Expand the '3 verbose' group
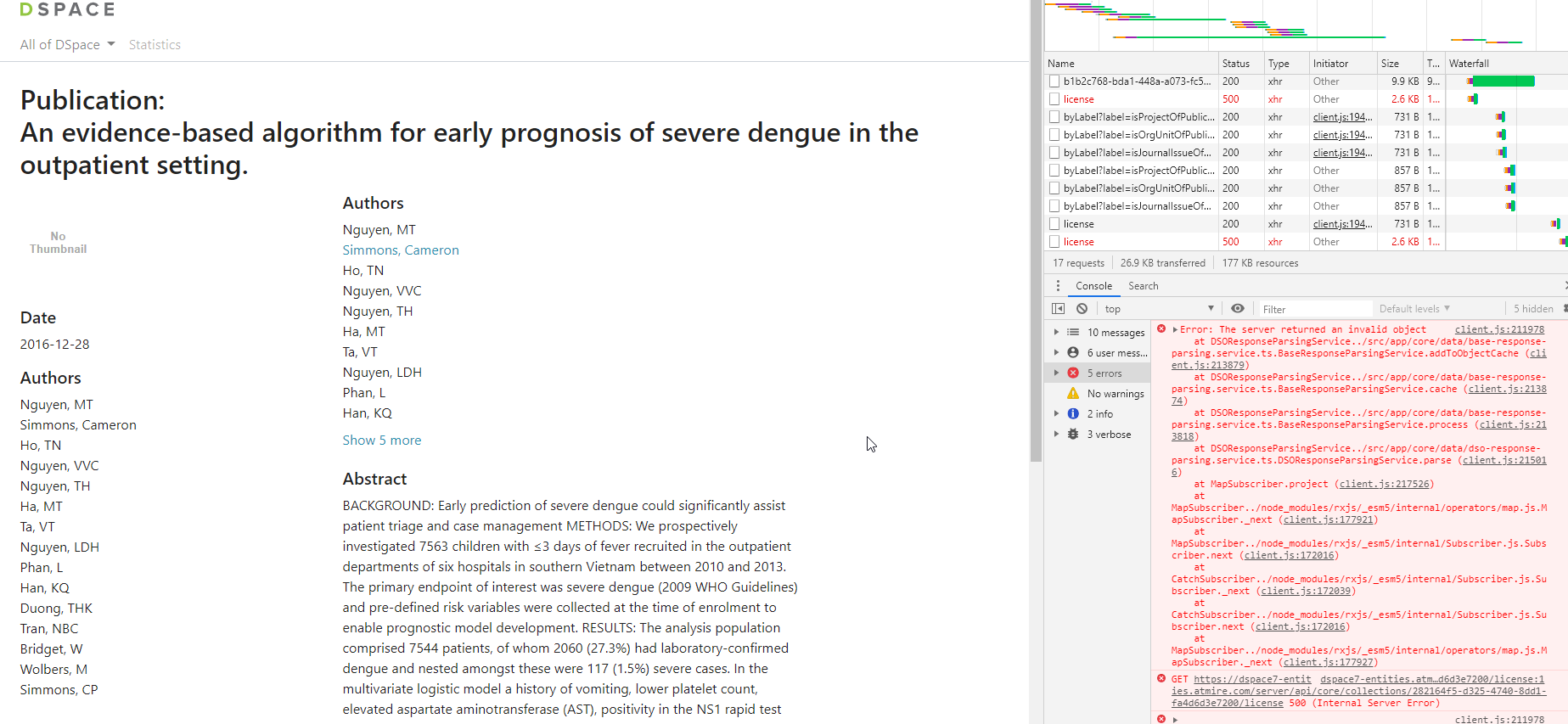The image size is (1568, 724). pos(1056,435)
